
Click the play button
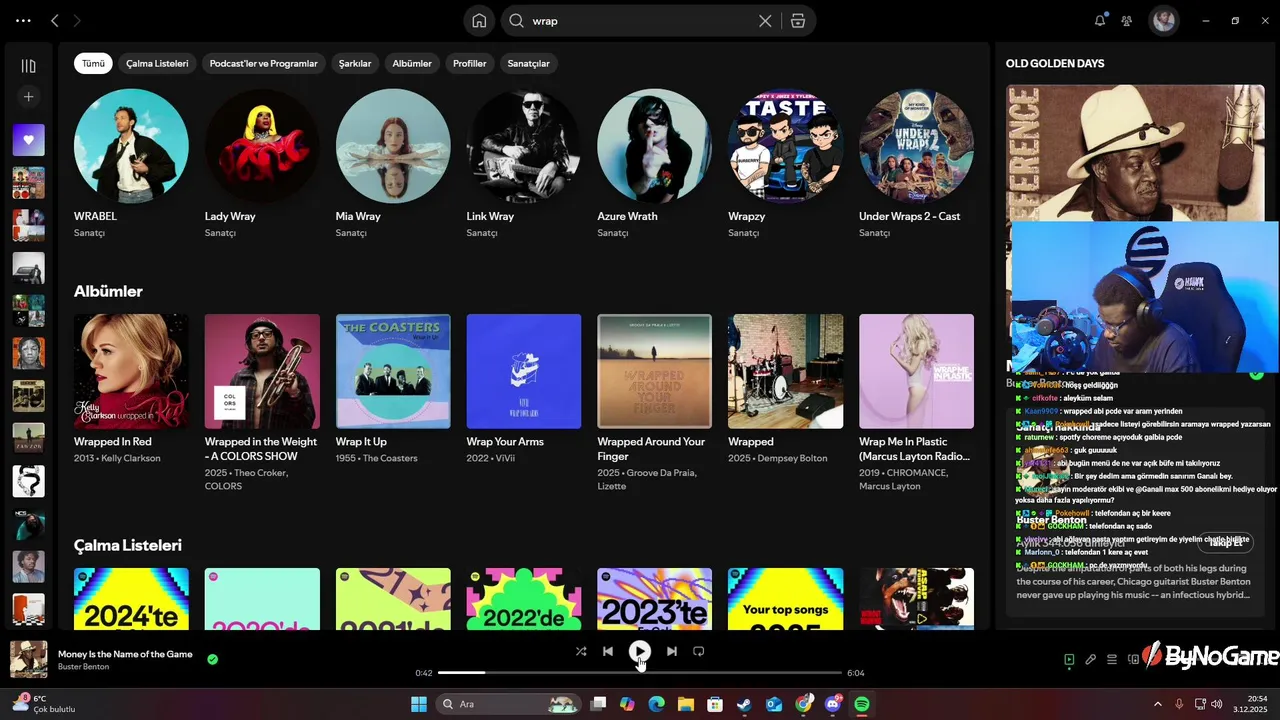[x=640, y=651]
